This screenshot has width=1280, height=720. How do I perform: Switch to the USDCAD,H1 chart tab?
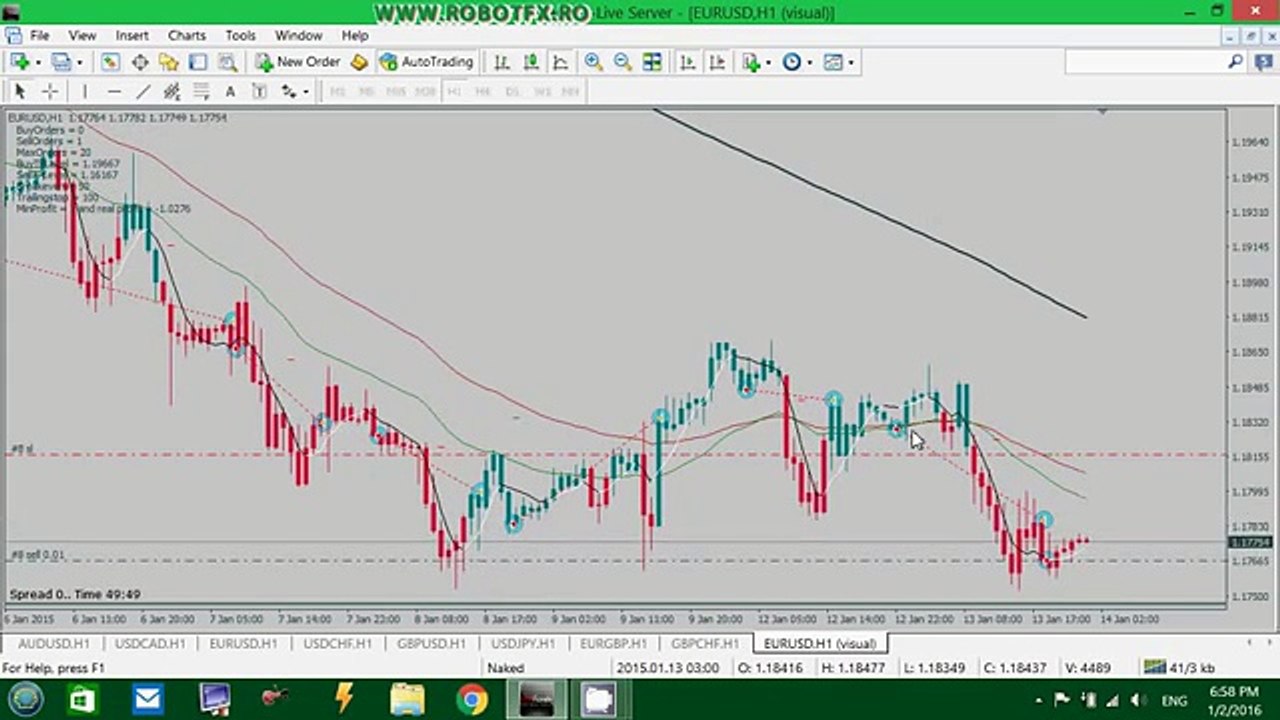click(x=150, y=644)
